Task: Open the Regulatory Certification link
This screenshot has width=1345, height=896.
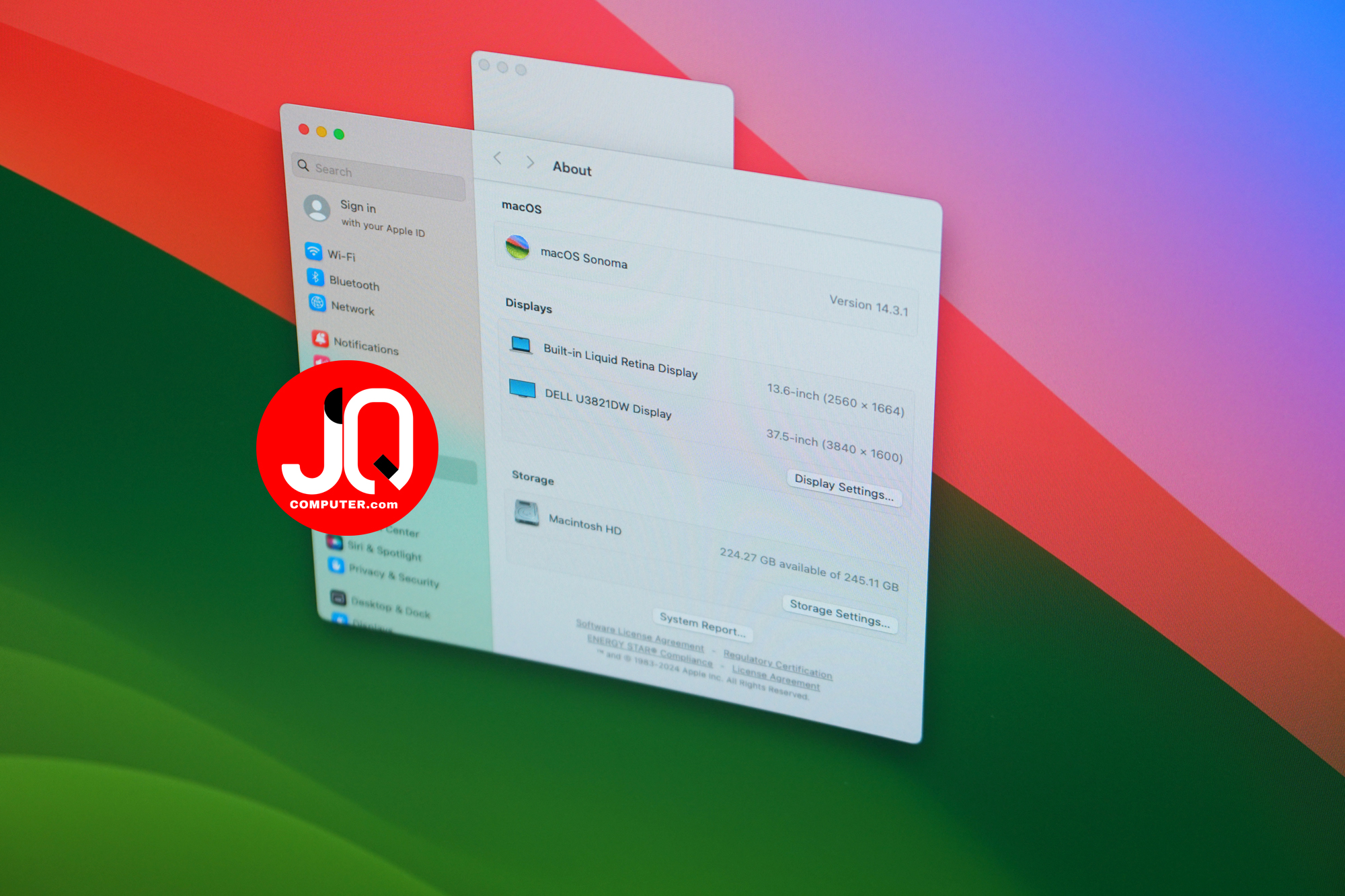Action: (x=777, y=665)
